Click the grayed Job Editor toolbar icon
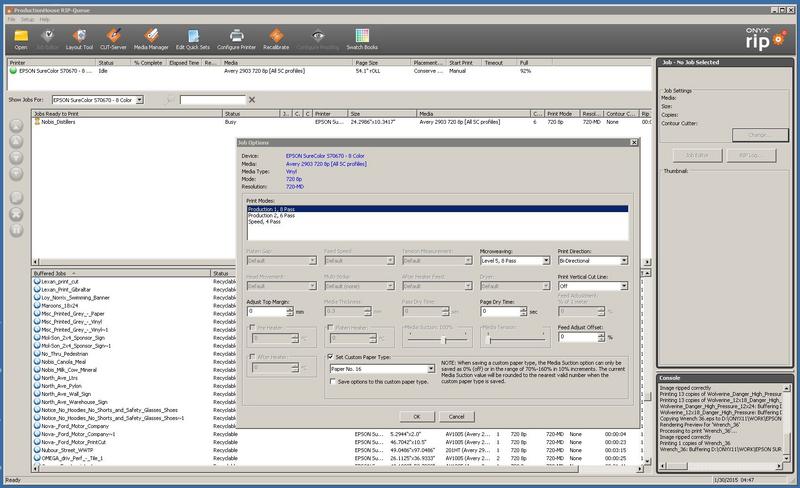The height and width of the screenshot is (488, 800). click(x=47, y=35)
